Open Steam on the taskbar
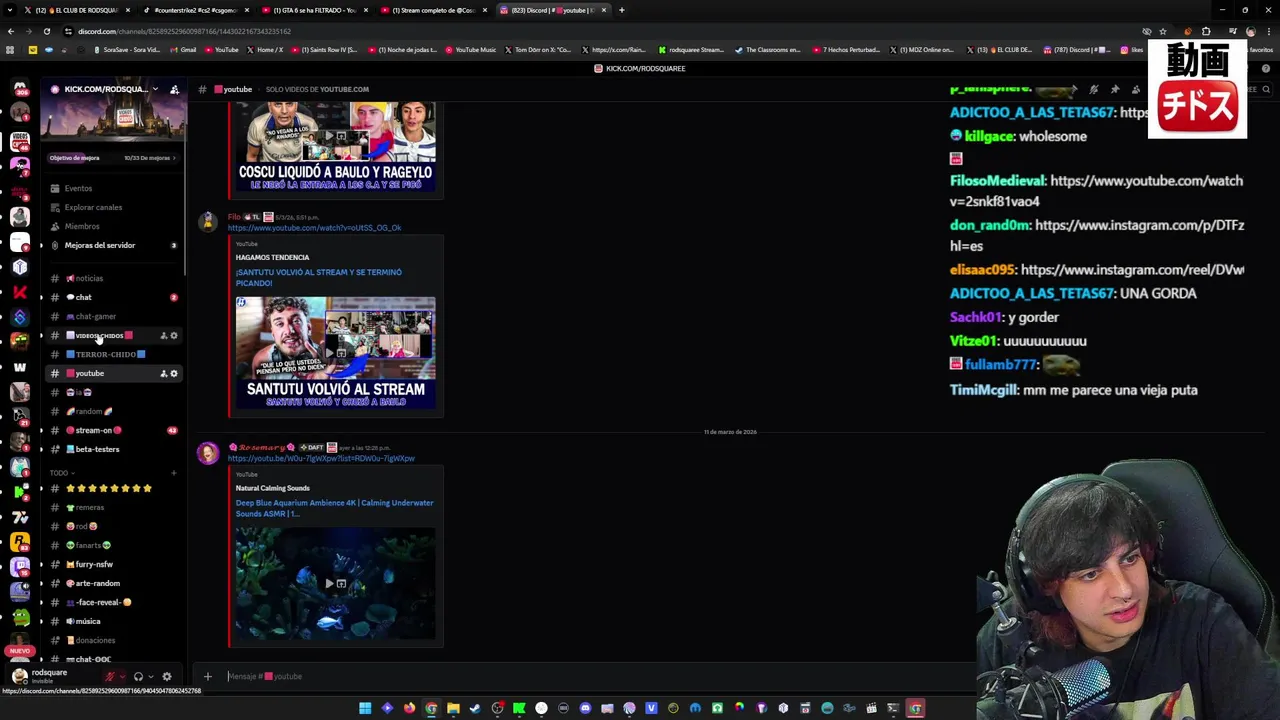Viewport: 1280px width, 720px height. pos(475,708)
